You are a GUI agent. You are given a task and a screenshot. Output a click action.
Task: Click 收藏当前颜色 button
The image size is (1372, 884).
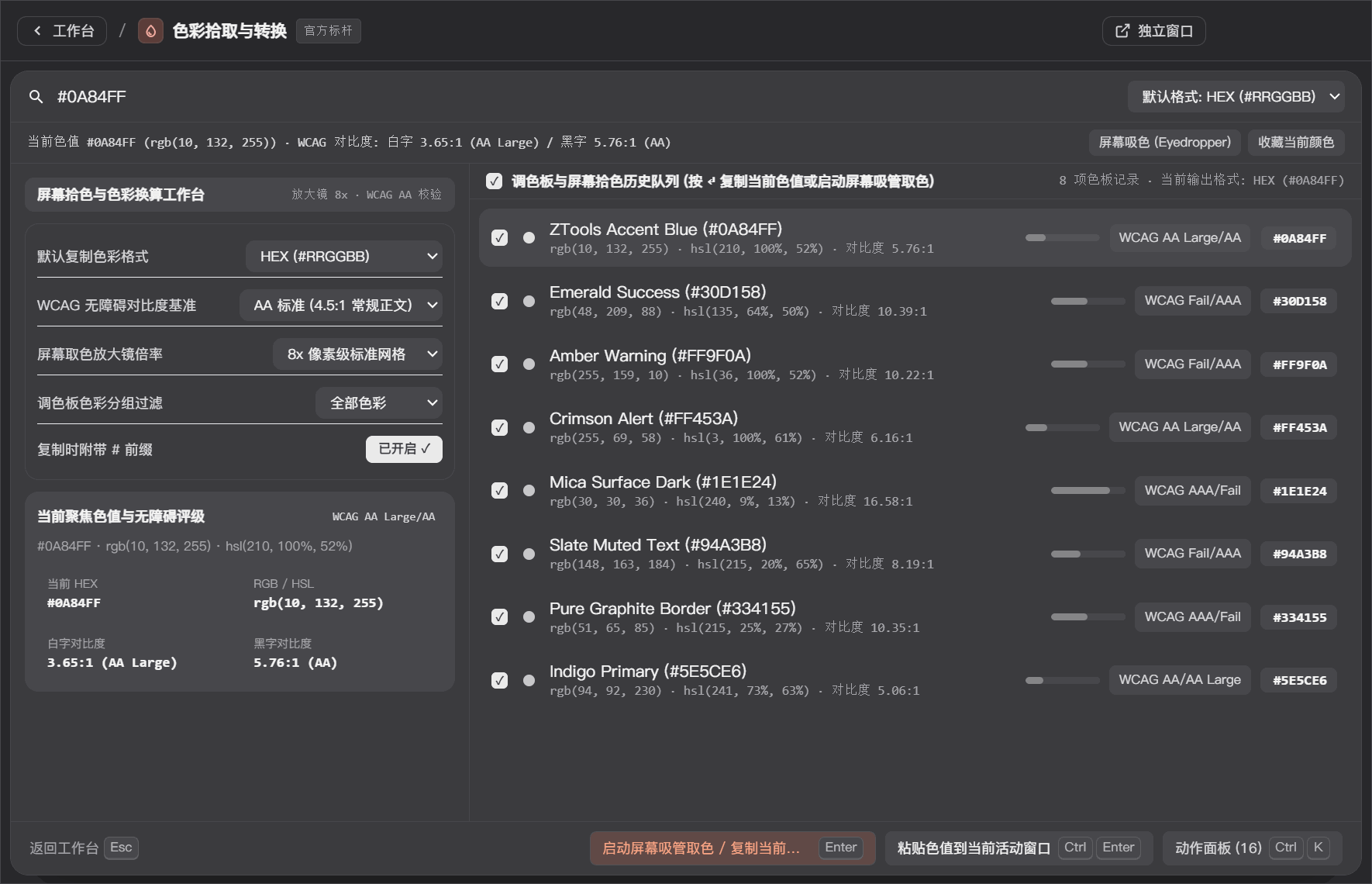[1295, 143]
